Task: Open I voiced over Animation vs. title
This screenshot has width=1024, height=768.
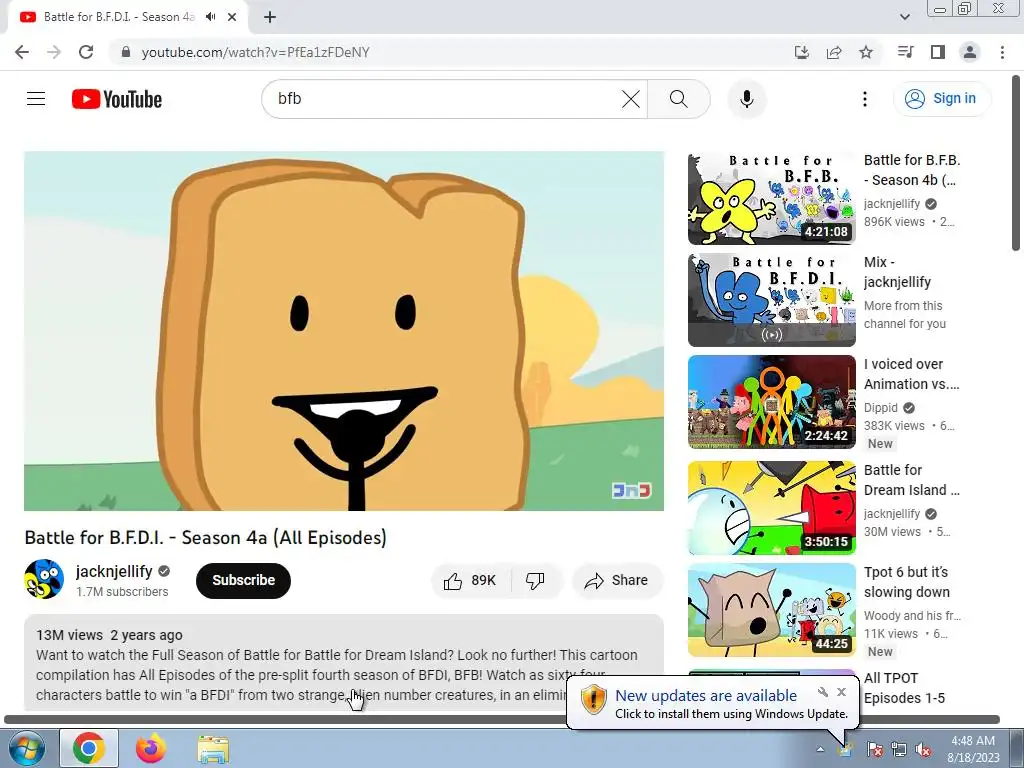Action: (912, 374)
